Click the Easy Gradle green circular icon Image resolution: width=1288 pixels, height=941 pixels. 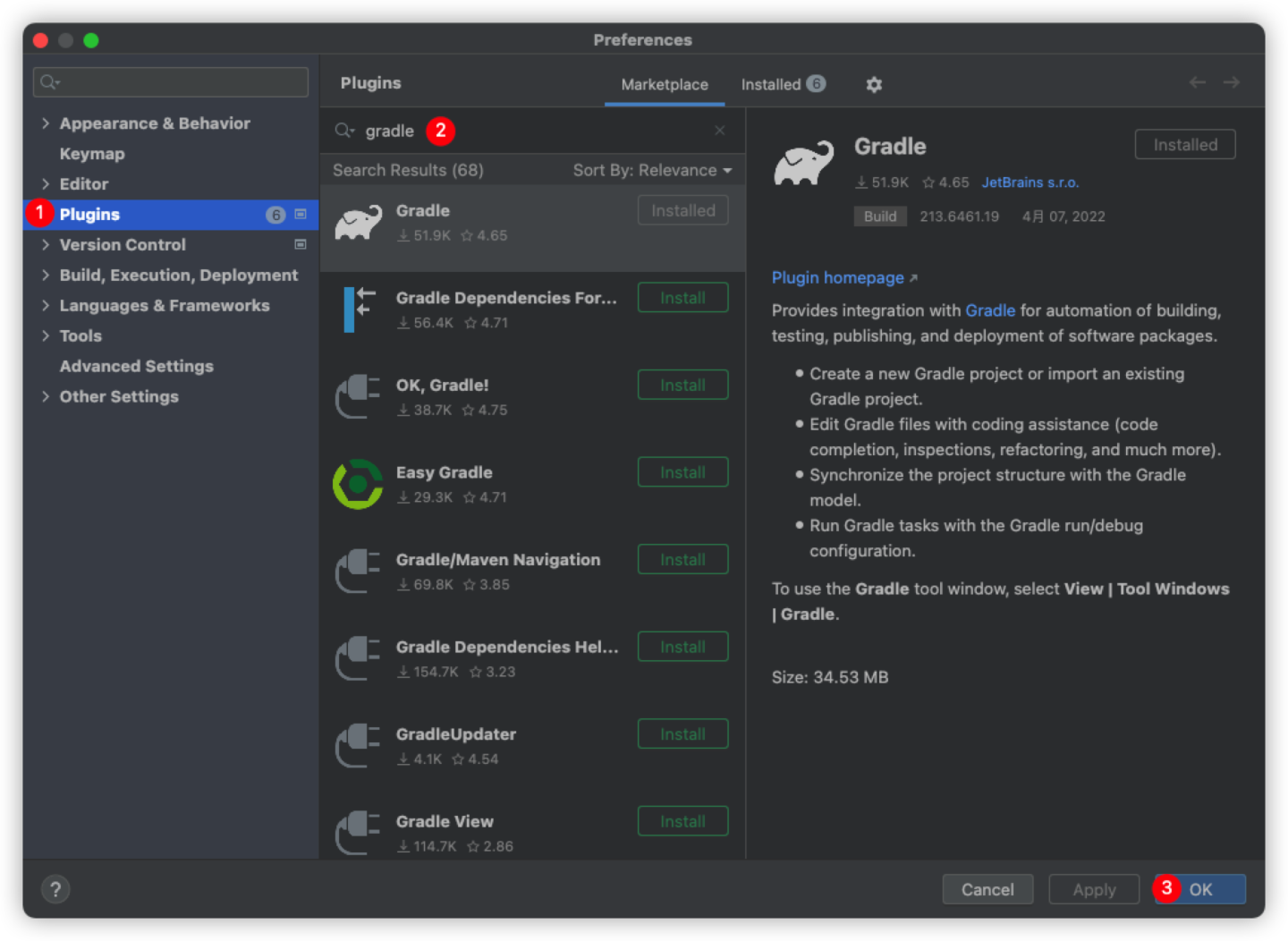coord(358,484)
